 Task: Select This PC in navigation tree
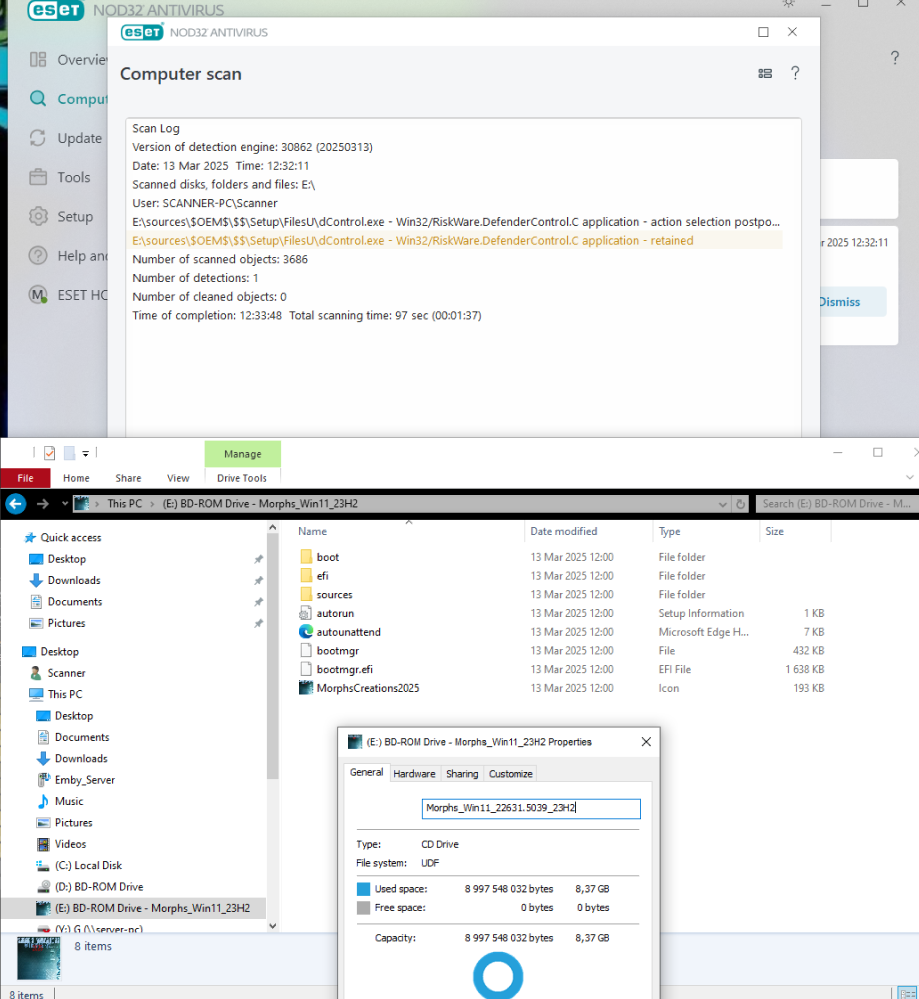pyautogui.click(x=64, y=694)
